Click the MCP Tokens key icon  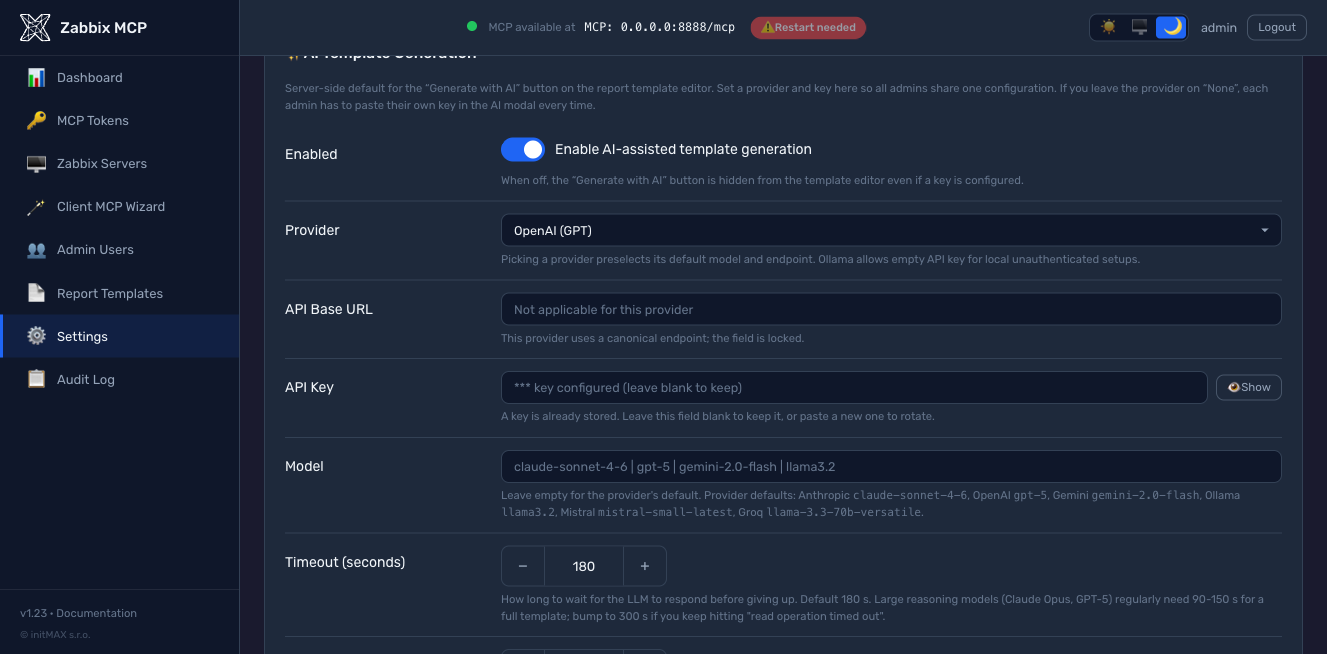click(36, 120)
